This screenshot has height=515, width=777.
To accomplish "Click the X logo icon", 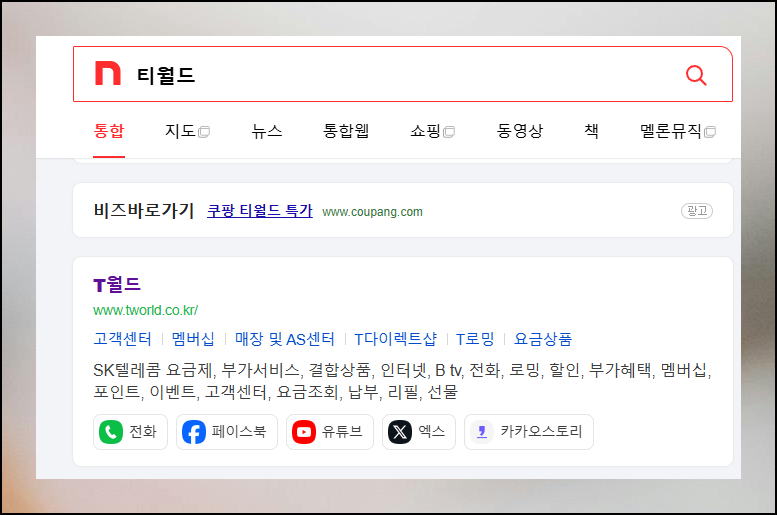I will tap(400, 432).
